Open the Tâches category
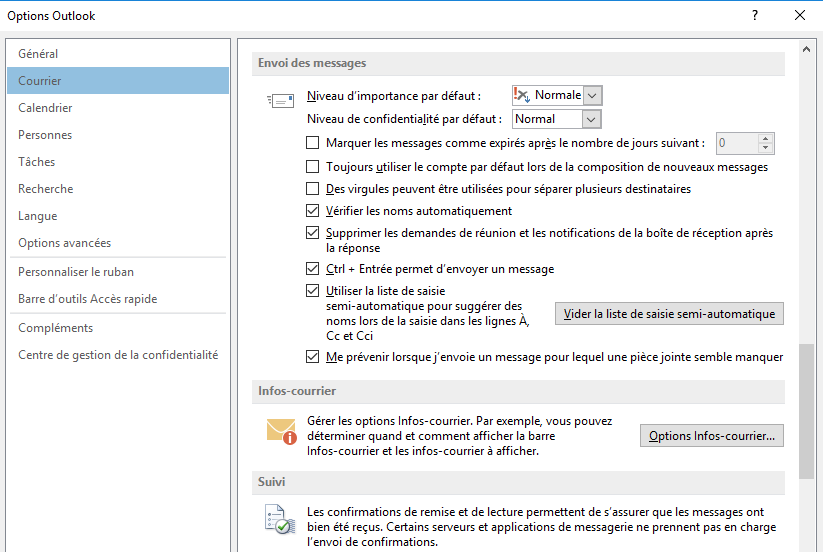823x552 pixels. (118, 162)
